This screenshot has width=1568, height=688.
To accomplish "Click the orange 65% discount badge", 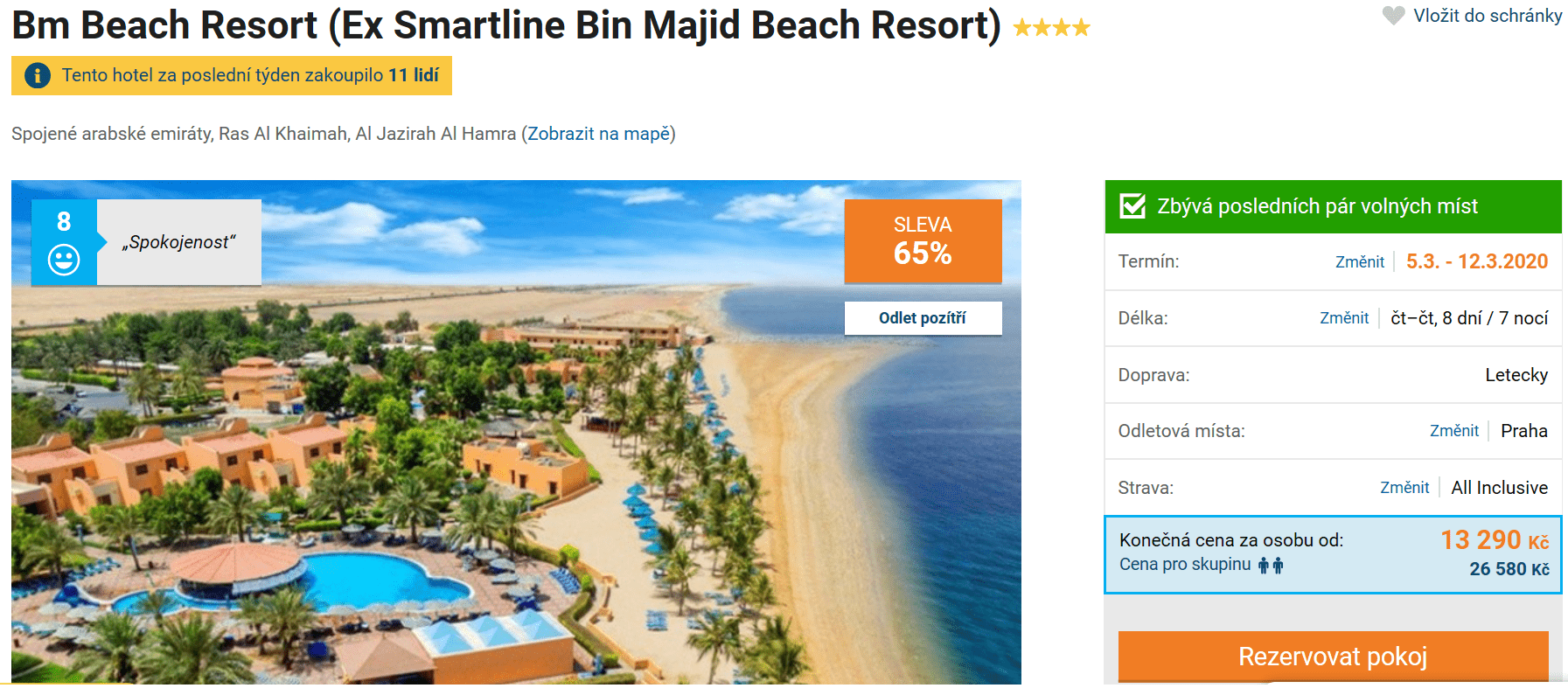I will 923,241.
